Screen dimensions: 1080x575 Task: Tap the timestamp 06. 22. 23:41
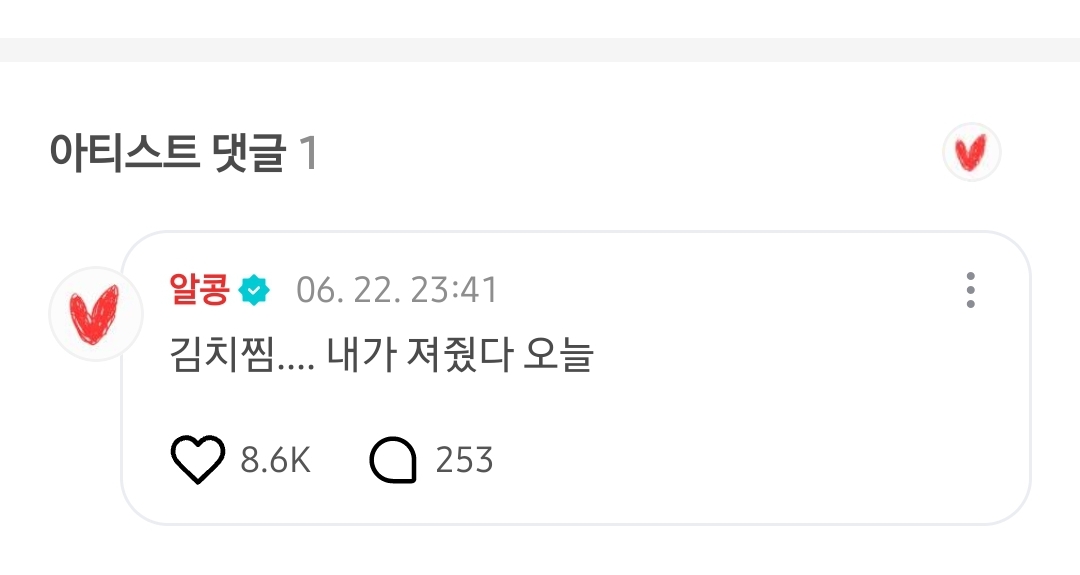coord(397,290)
